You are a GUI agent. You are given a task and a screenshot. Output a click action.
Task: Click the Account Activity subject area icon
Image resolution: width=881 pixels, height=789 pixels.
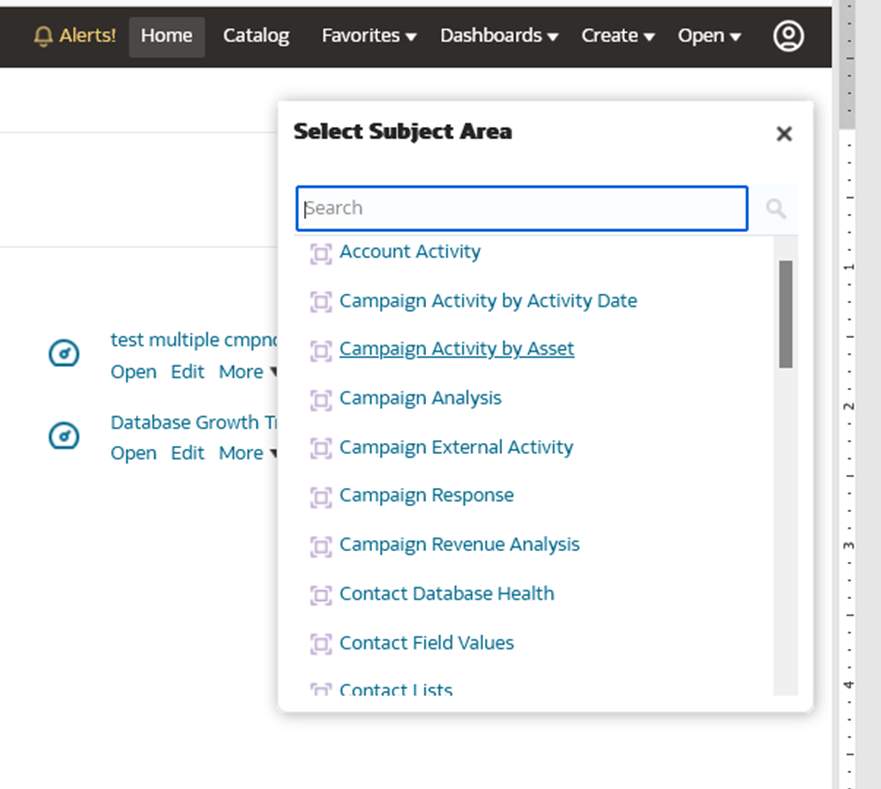click(x=321, y=254)
